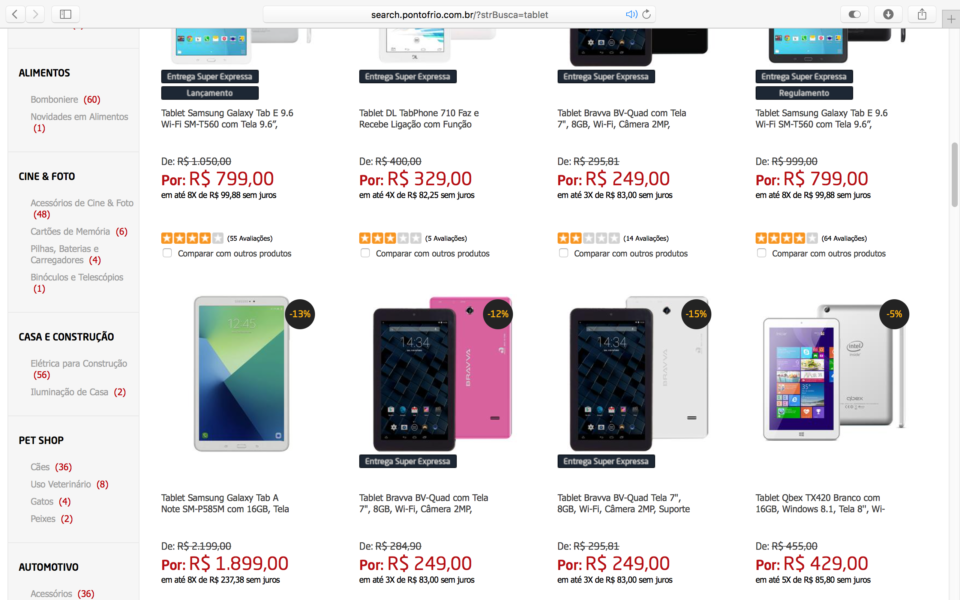Flip the toggle switch in the browser toolbar
Viewport: 960px width, 600px height.
tap(855, 14)
